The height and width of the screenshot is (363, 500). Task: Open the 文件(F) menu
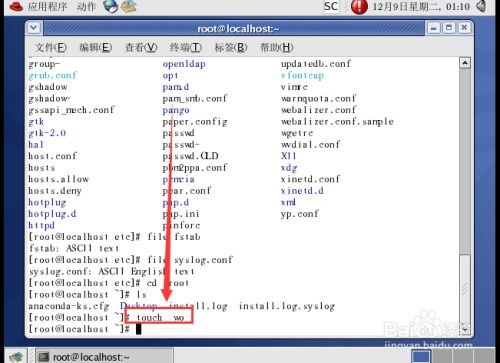pos(51,47)
